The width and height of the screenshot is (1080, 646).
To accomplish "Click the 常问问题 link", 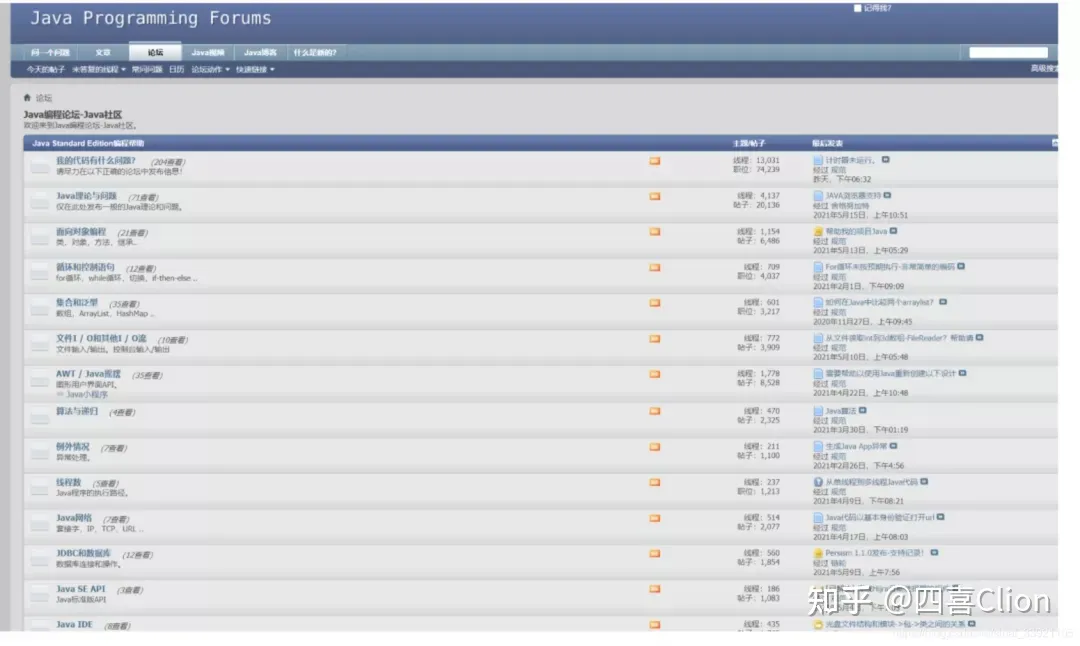I will [x=147, y=70].
